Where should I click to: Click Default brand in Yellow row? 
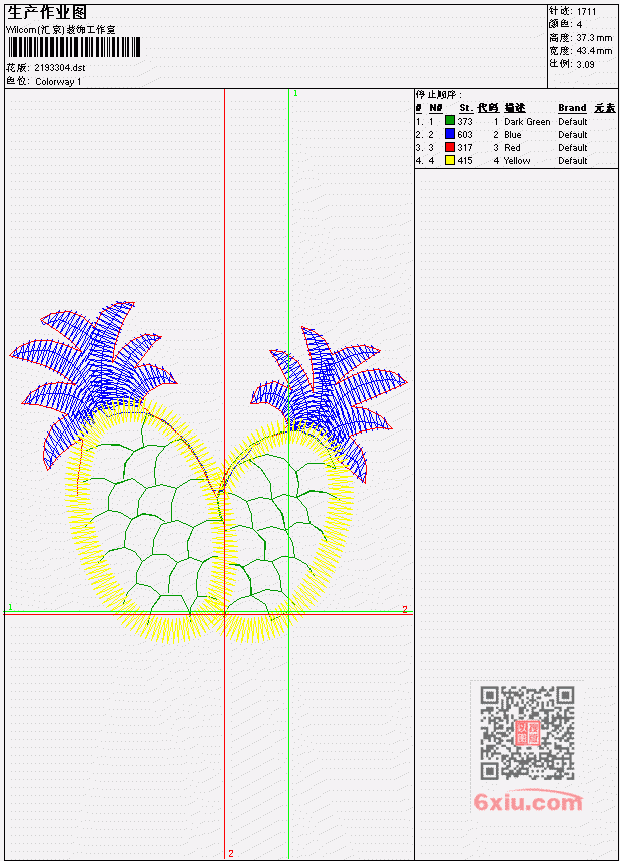pos(573,161)
